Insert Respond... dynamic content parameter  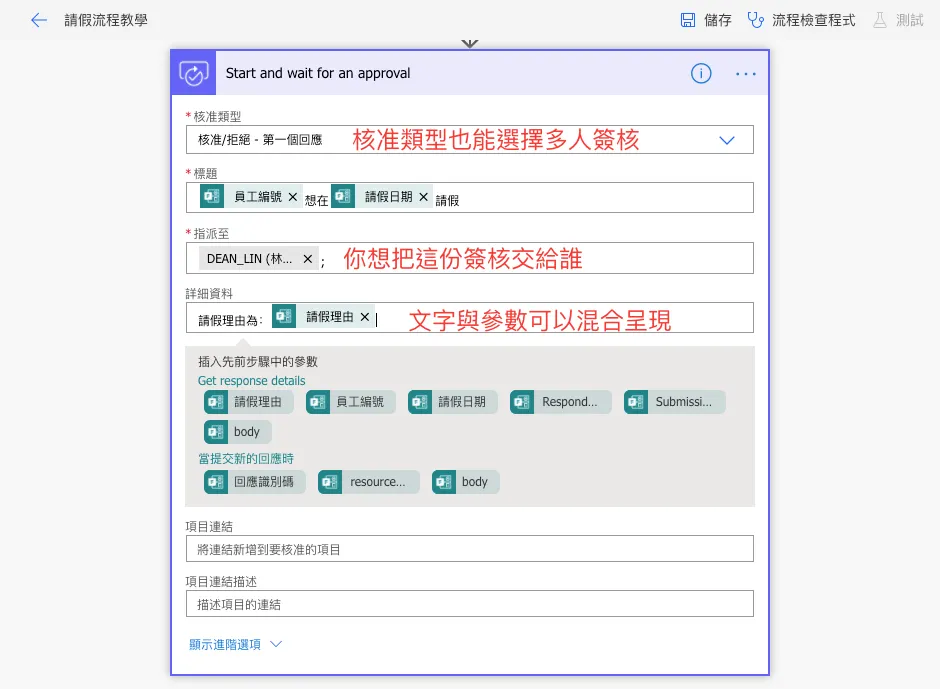561,402
